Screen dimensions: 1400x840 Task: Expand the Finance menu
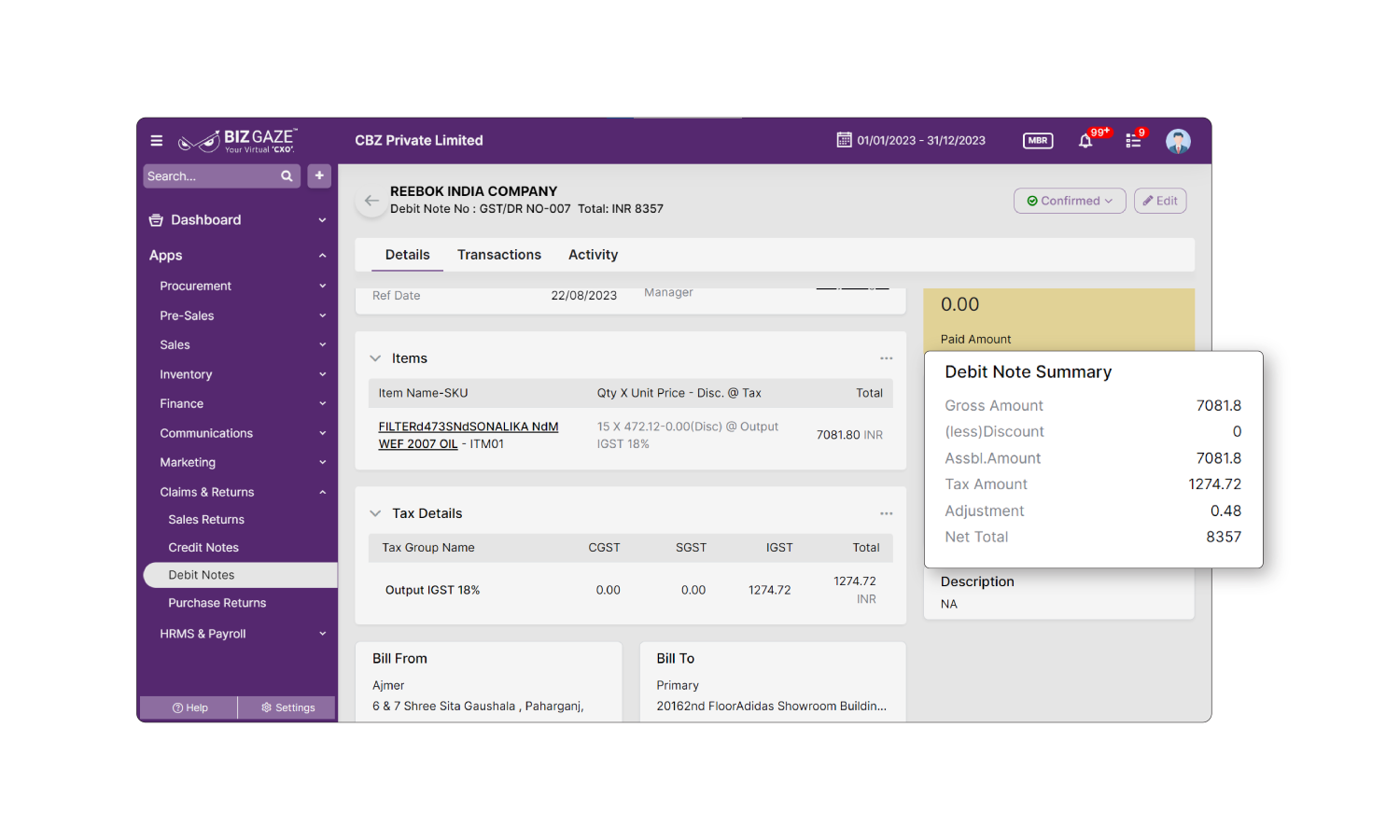(322, 404)
